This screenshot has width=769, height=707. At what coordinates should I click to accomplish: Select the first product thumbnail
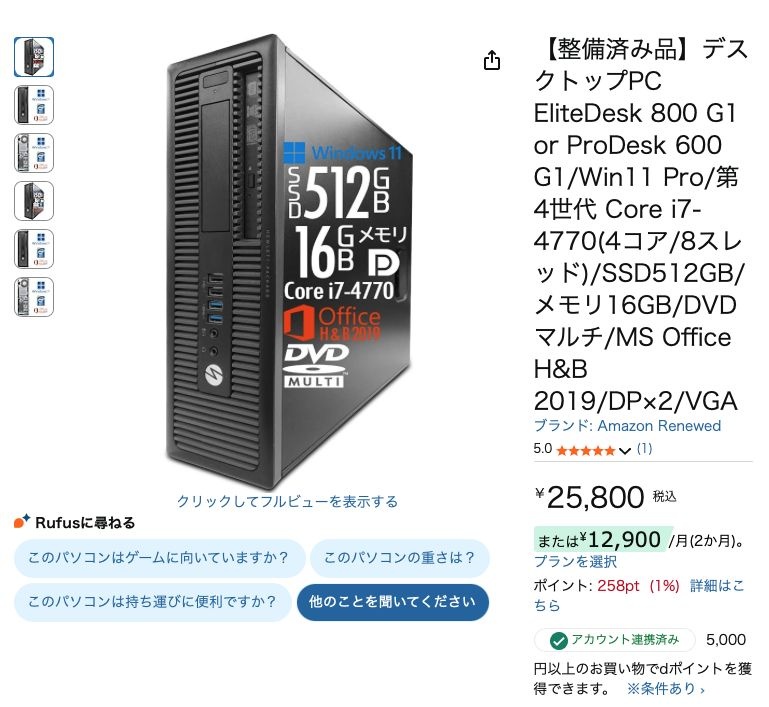(34, 57)
